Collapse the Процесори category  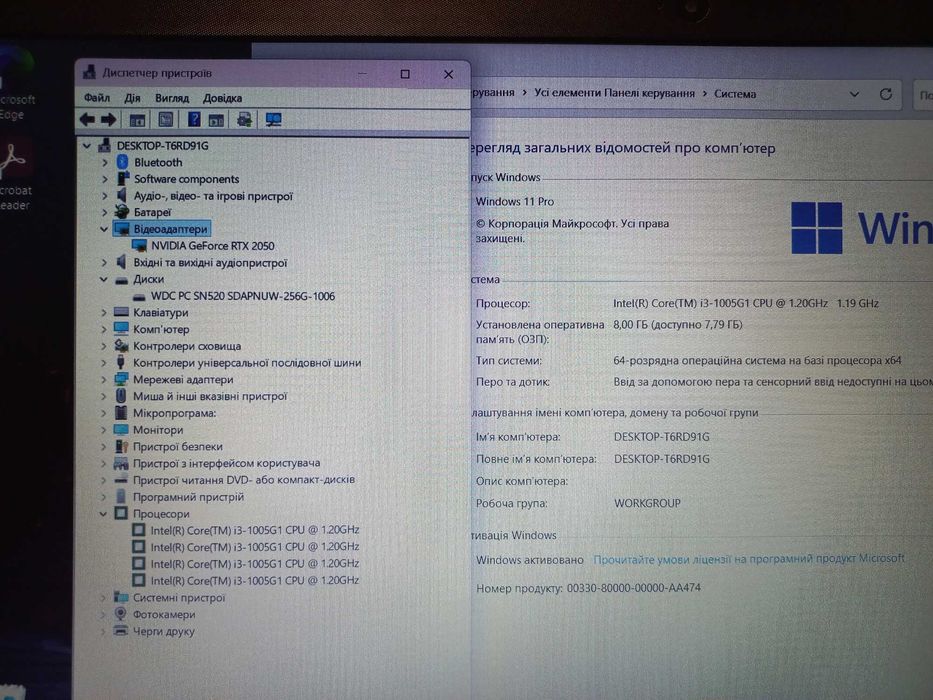coord(104,514)
